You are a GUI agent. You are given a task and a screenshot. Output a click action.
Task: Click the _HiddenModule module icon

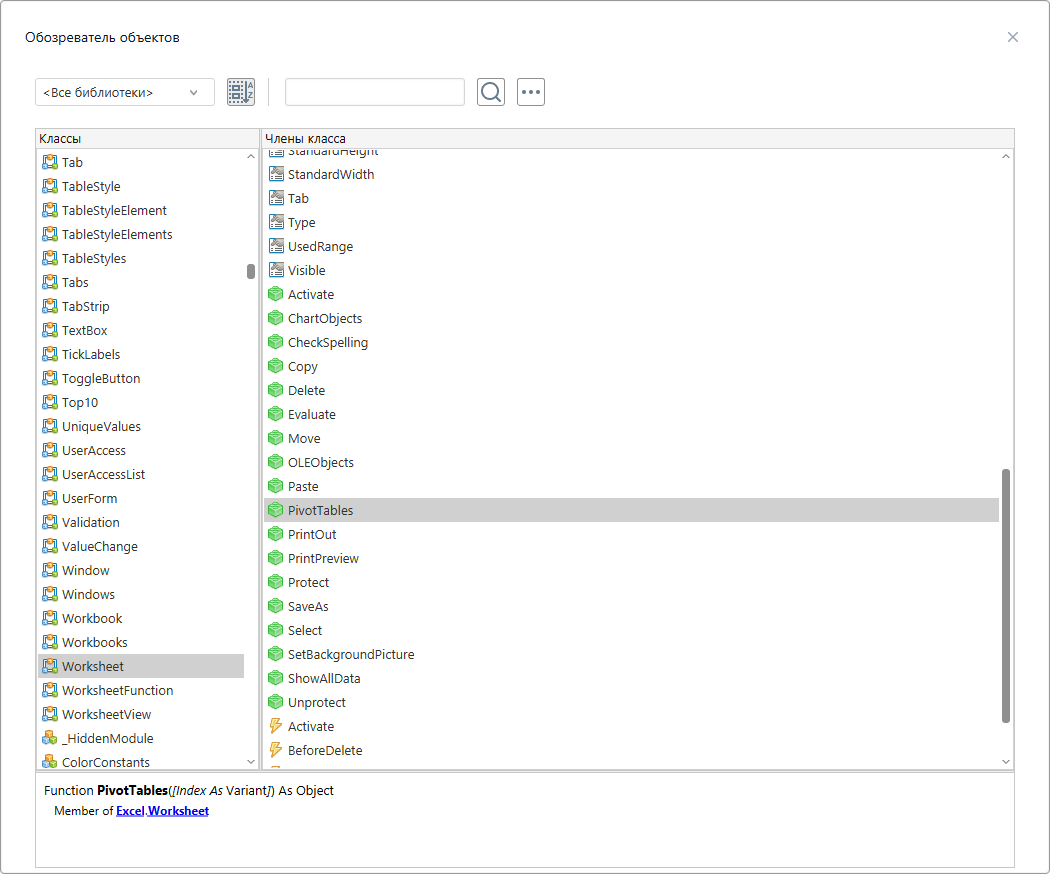pyautogui.click(x=50, y=738)
